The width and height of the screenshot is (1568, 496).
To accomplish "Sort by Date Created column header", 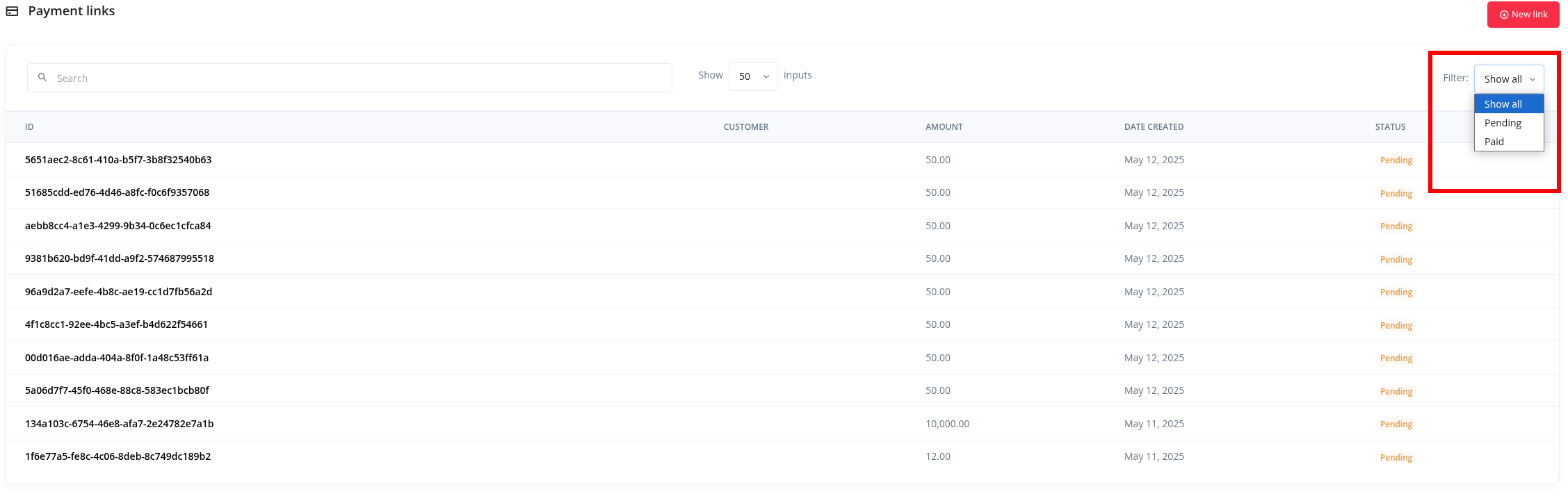I will [1154, 127].
